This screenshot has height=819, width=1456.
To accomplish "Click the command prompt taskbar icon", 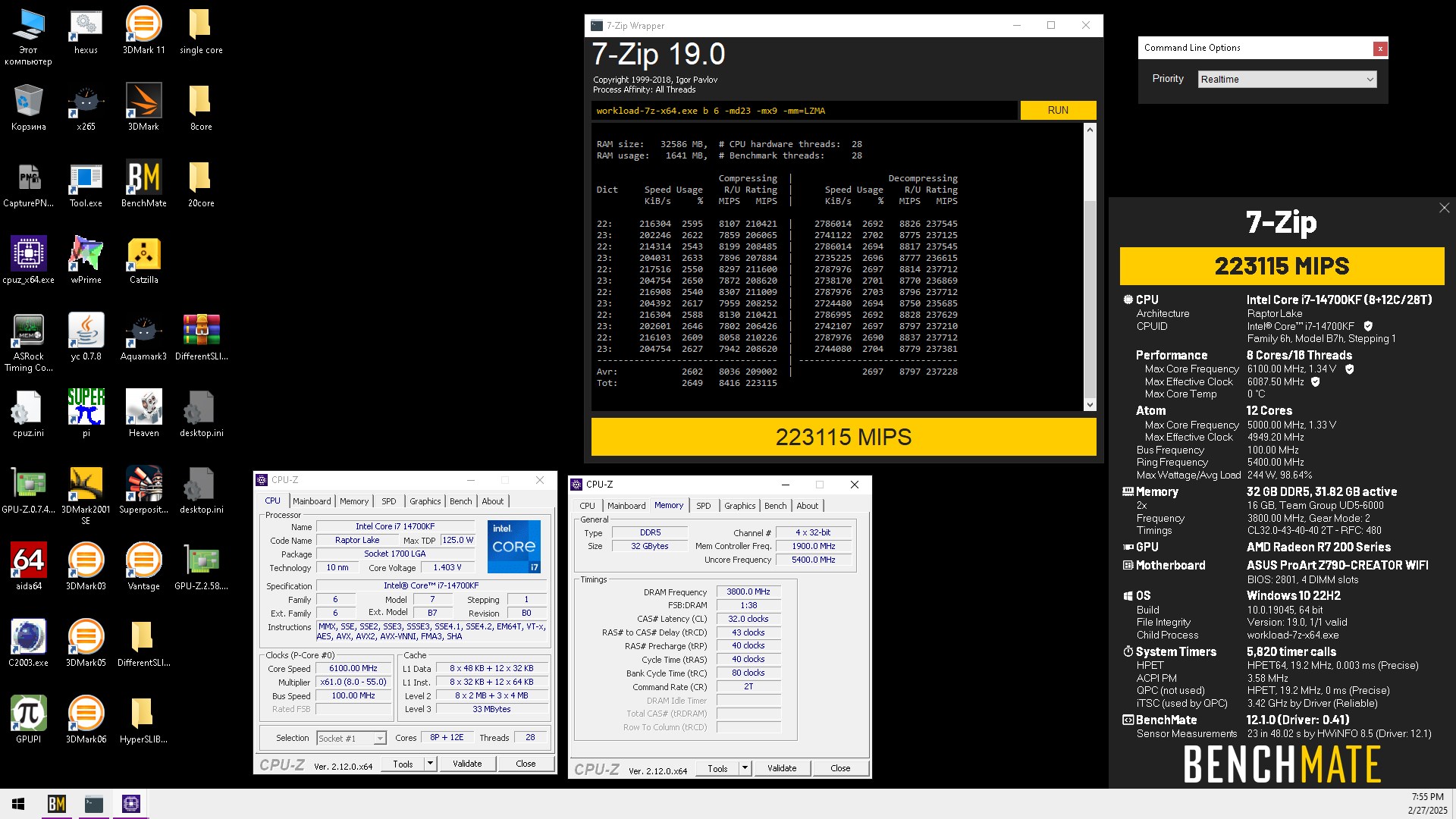I will coord(94,804).
